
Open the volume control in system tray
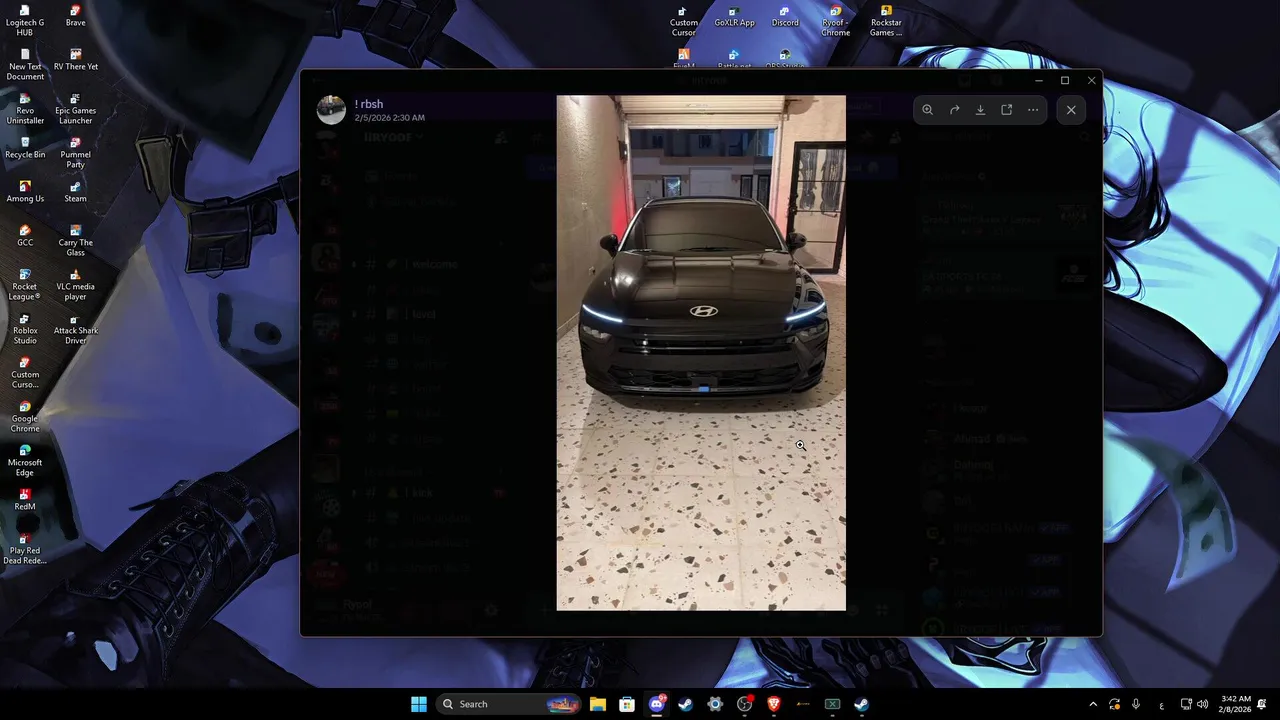(x=1202, y=704)
